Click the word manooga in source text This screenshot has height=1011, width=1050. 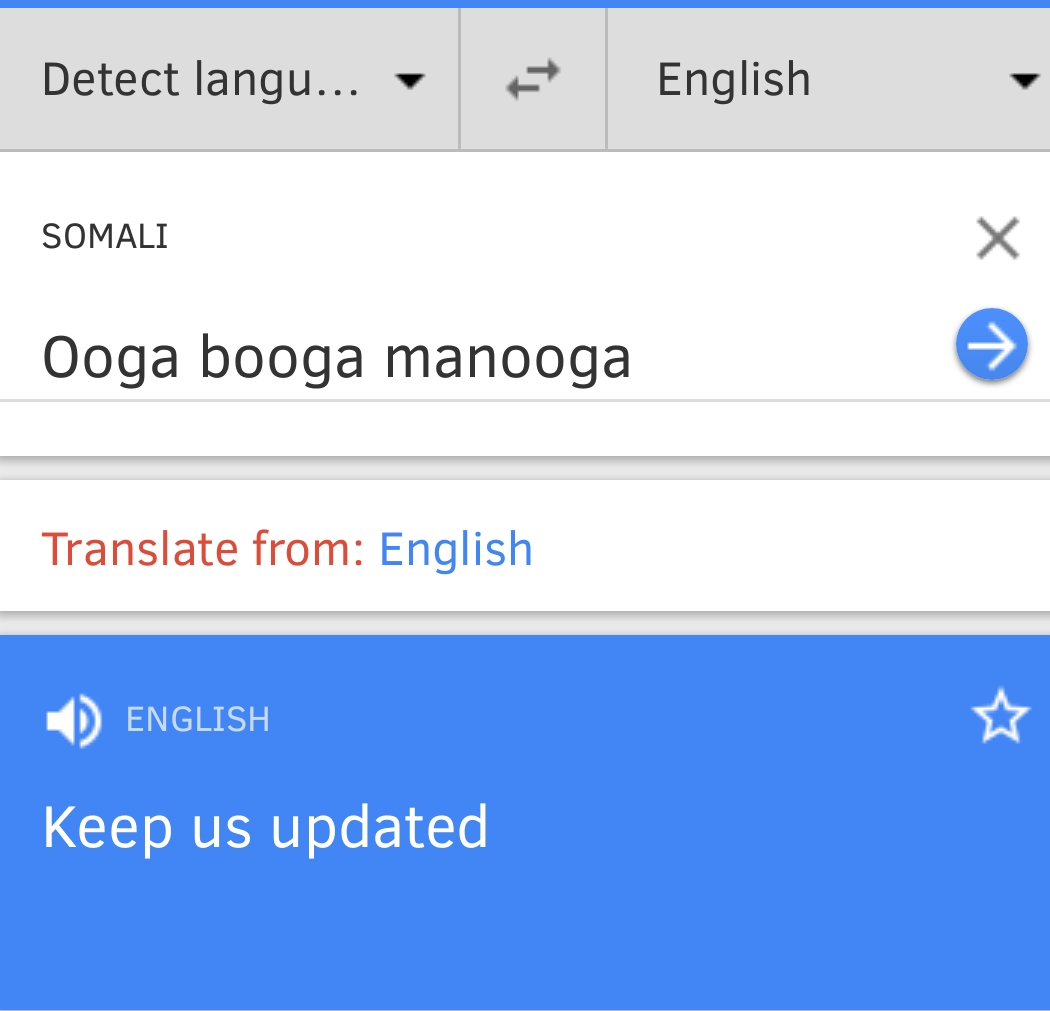click(508, 358)
